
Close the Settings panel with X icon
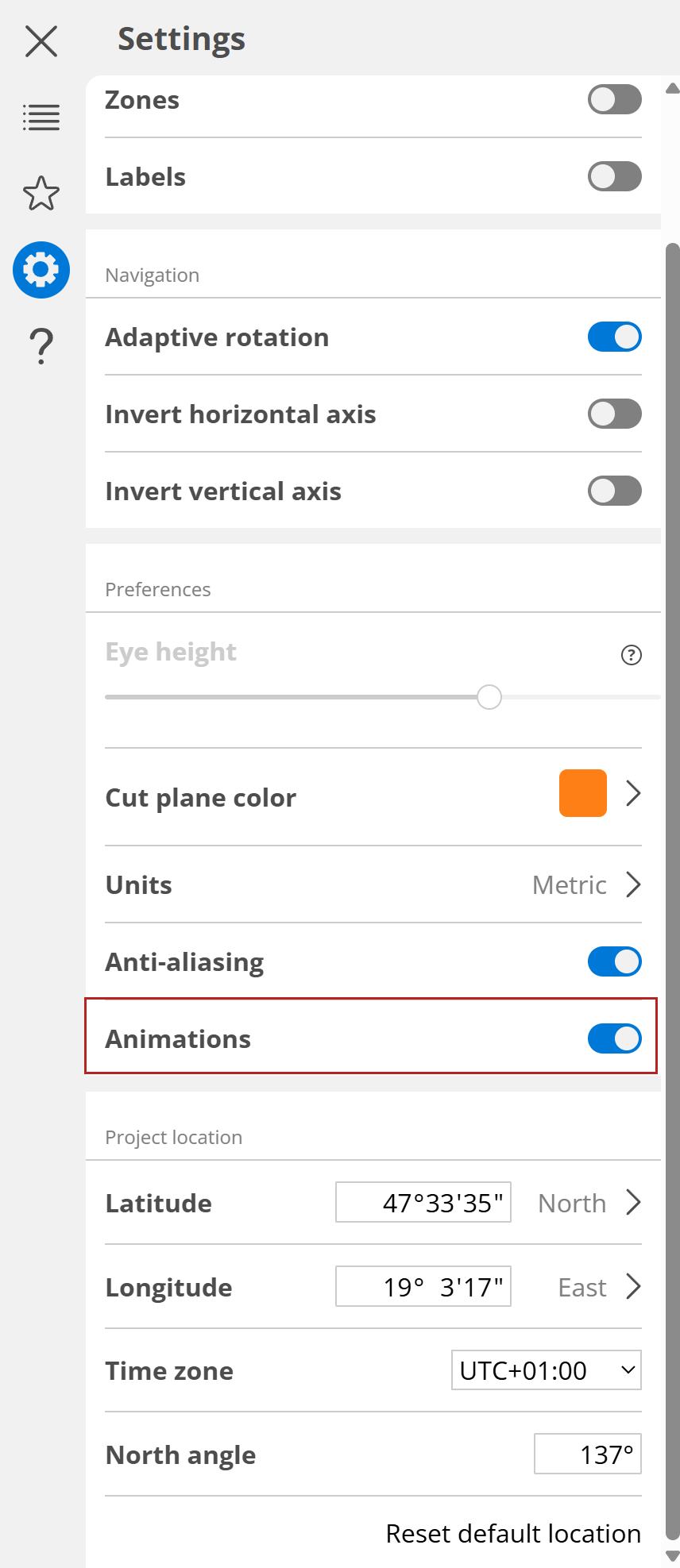tap(41, 41)
